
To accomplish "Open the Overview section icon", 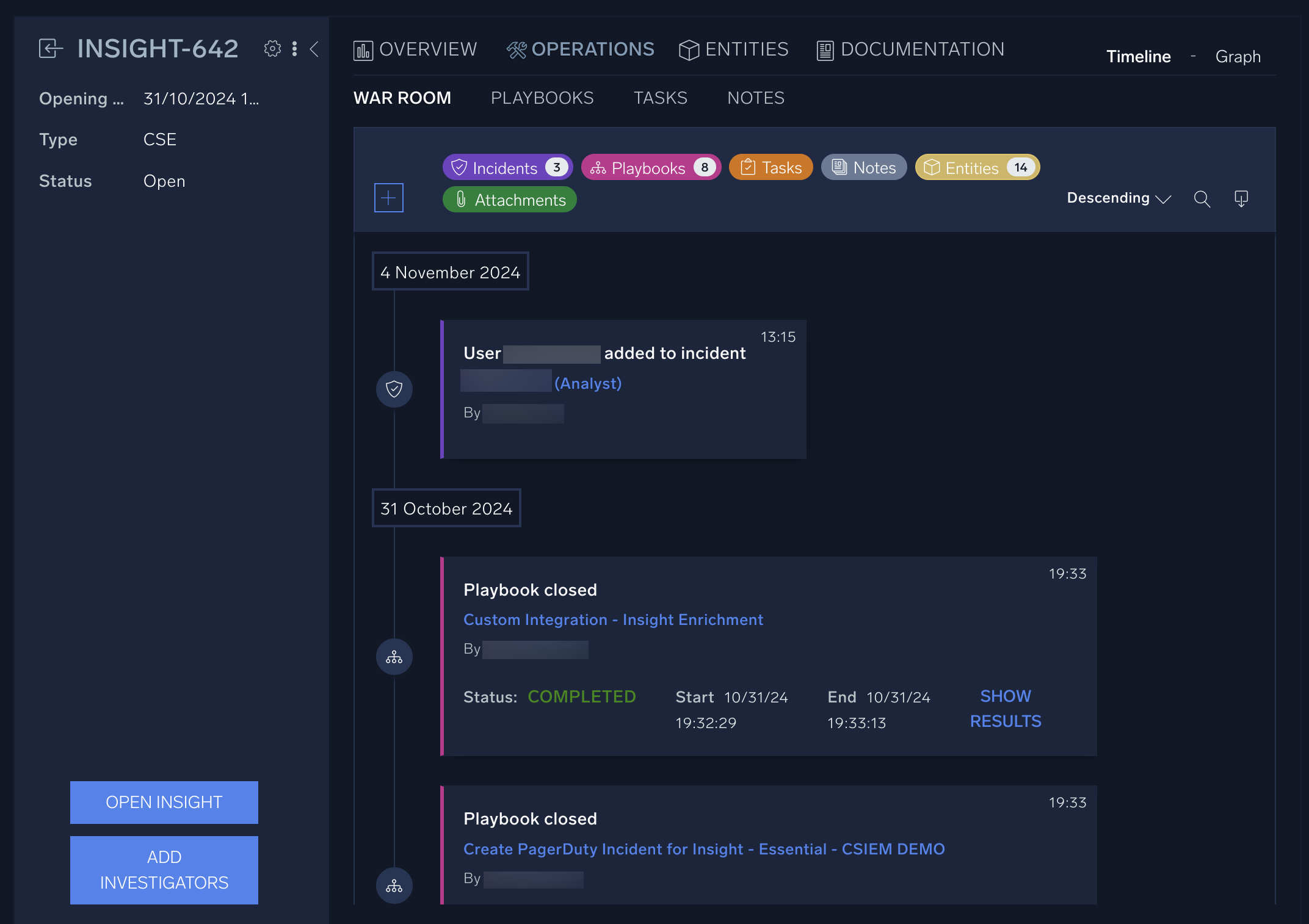I will click(364, 49).
